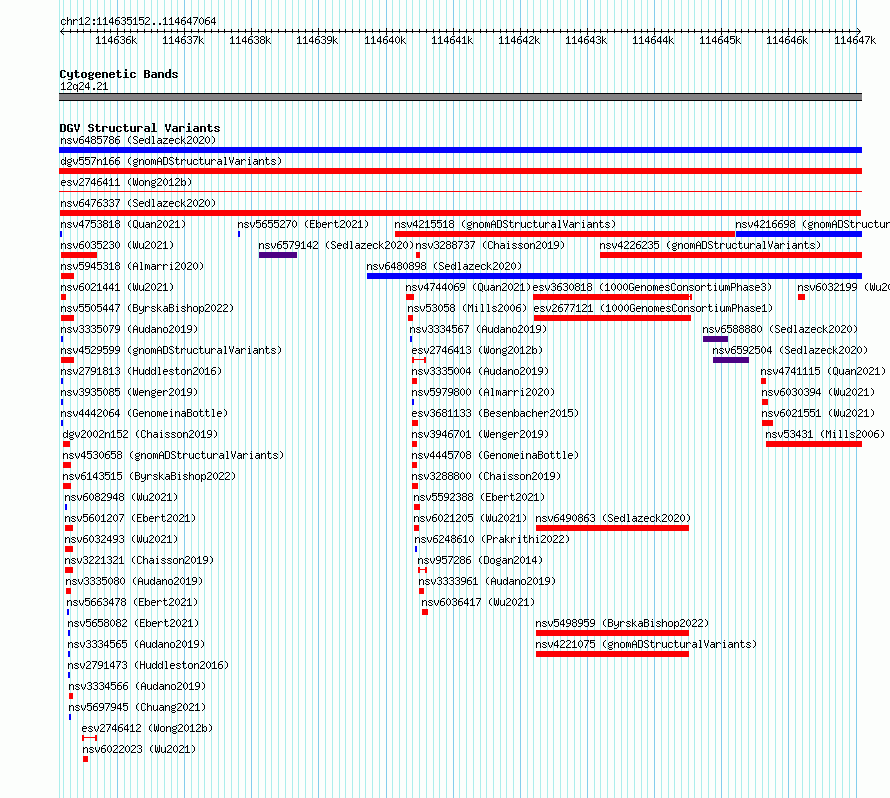Click nsv3288800 (Chaisson2019) label
This screenshot has height=798, width=890.
(x=486, y=476)
